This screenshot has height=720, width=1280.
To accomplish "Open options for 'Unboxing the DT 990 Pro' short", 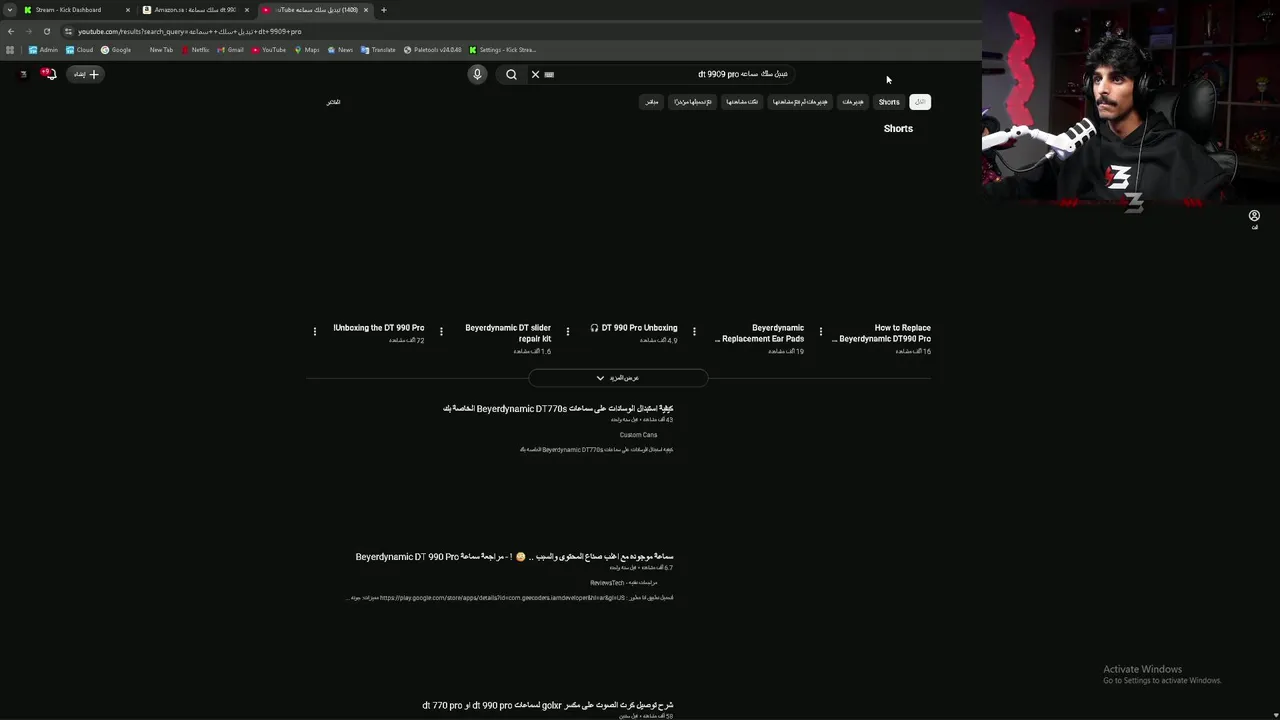I will point(315,332).
